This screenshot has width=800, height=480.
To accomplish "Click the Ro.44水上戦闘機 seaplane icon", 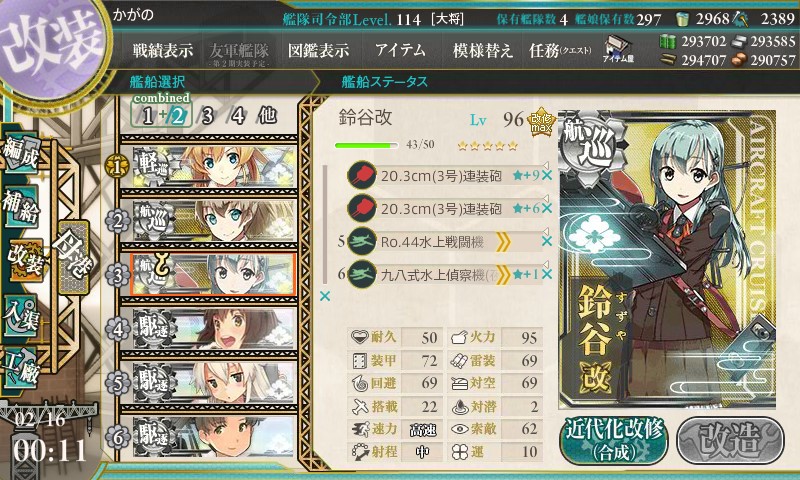I will tap(362, 241).
